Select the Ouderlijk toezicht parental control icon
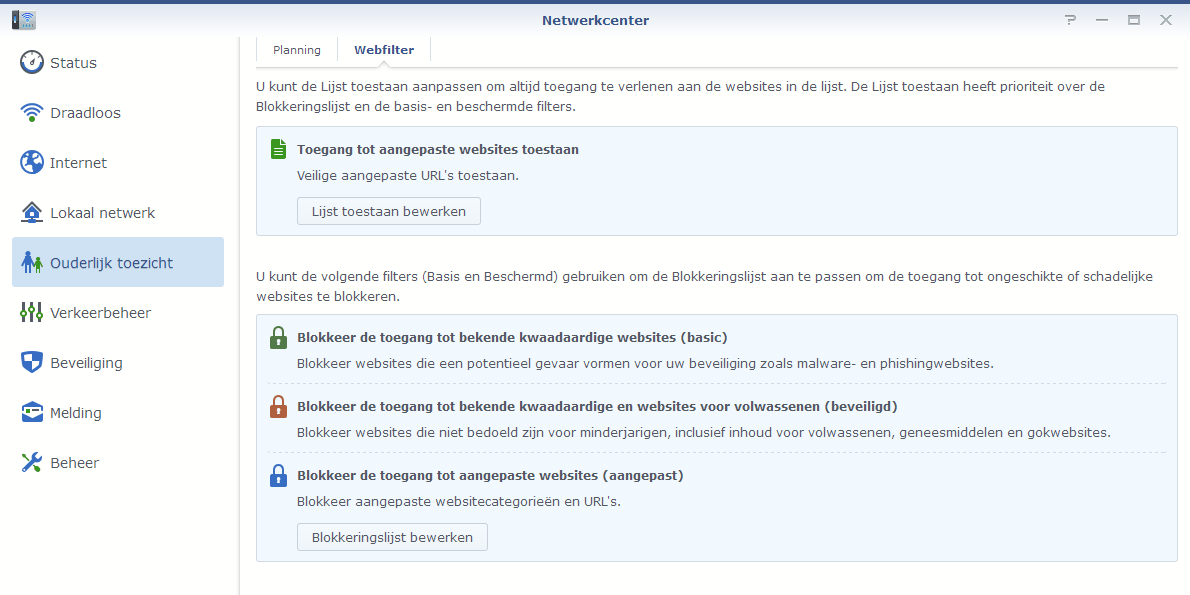1190x595 pixels. [x=31, y=262]
